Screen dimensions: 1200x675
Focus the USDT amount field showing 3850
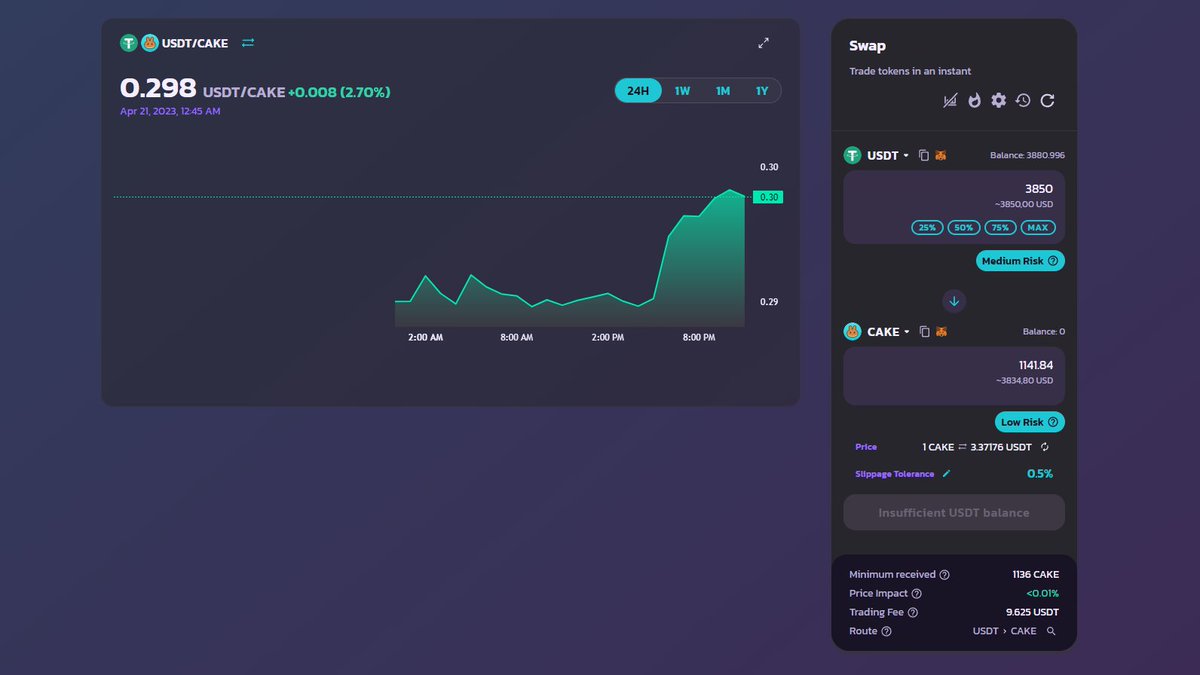click(x=954, y=207)
